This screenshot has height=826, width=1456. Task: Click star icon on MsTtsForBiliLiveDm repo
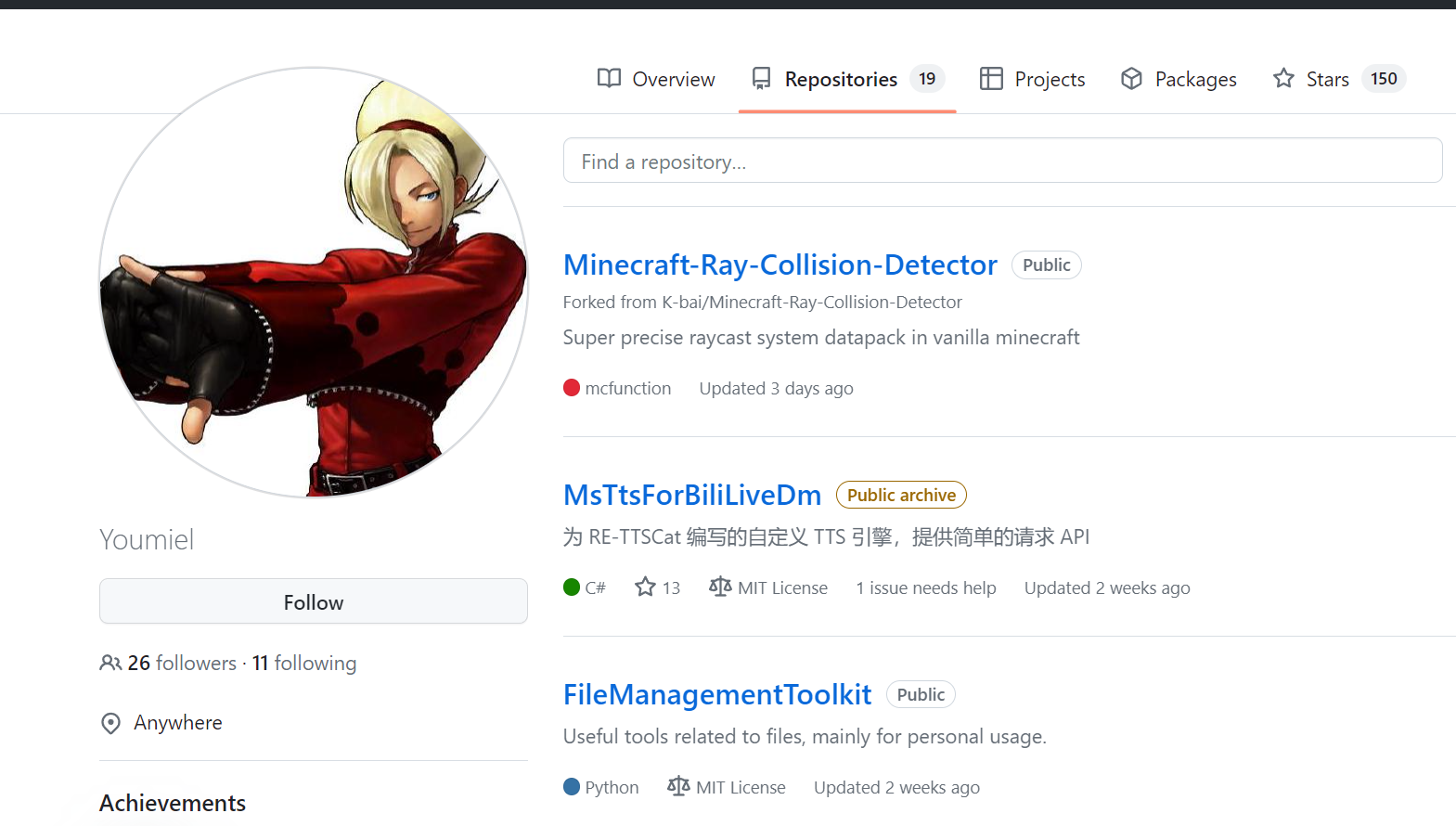(645, 587)
